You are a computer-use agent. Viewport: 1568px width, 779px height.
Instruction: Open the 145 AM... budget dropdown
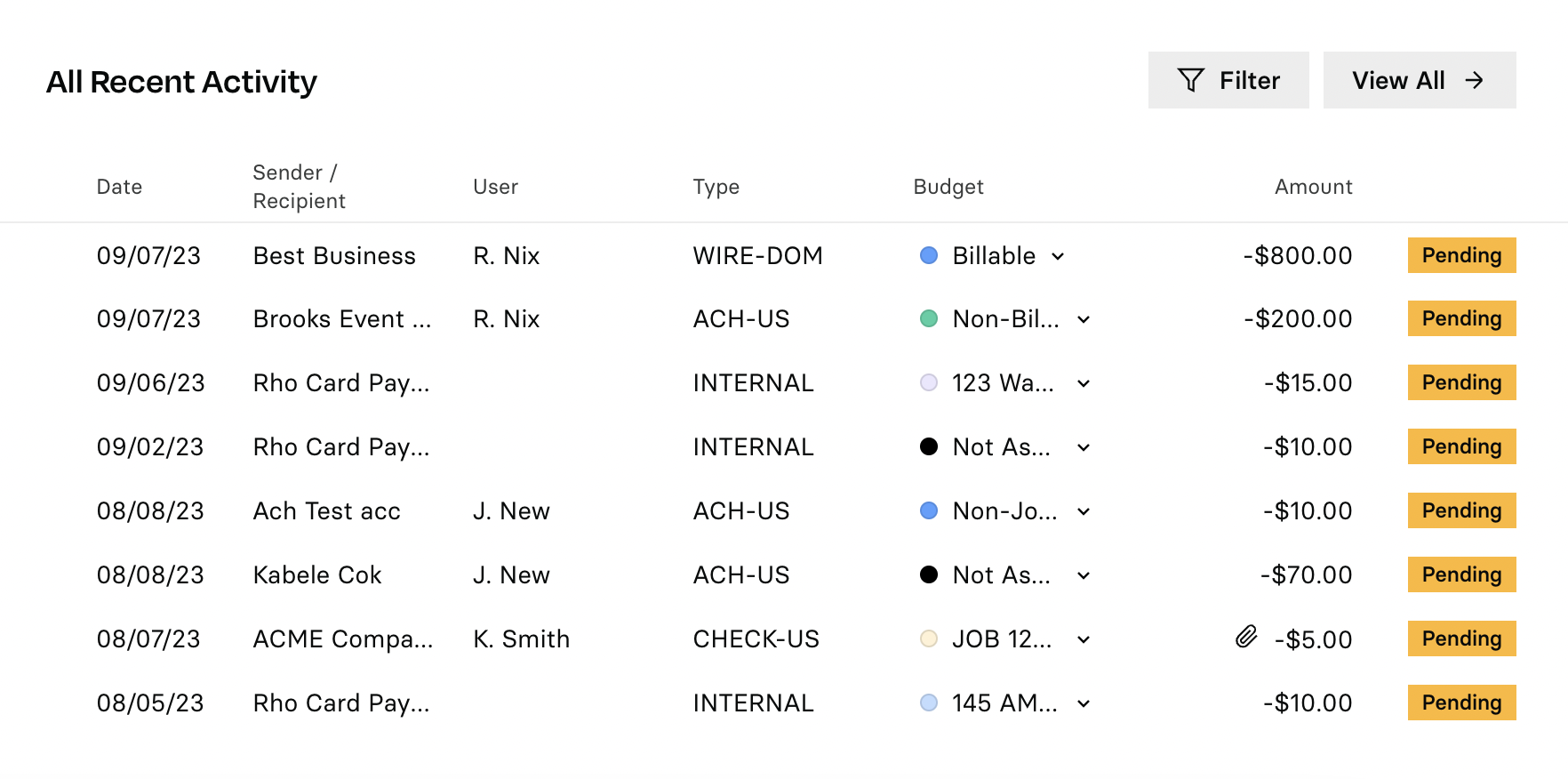coord(1084,703)
